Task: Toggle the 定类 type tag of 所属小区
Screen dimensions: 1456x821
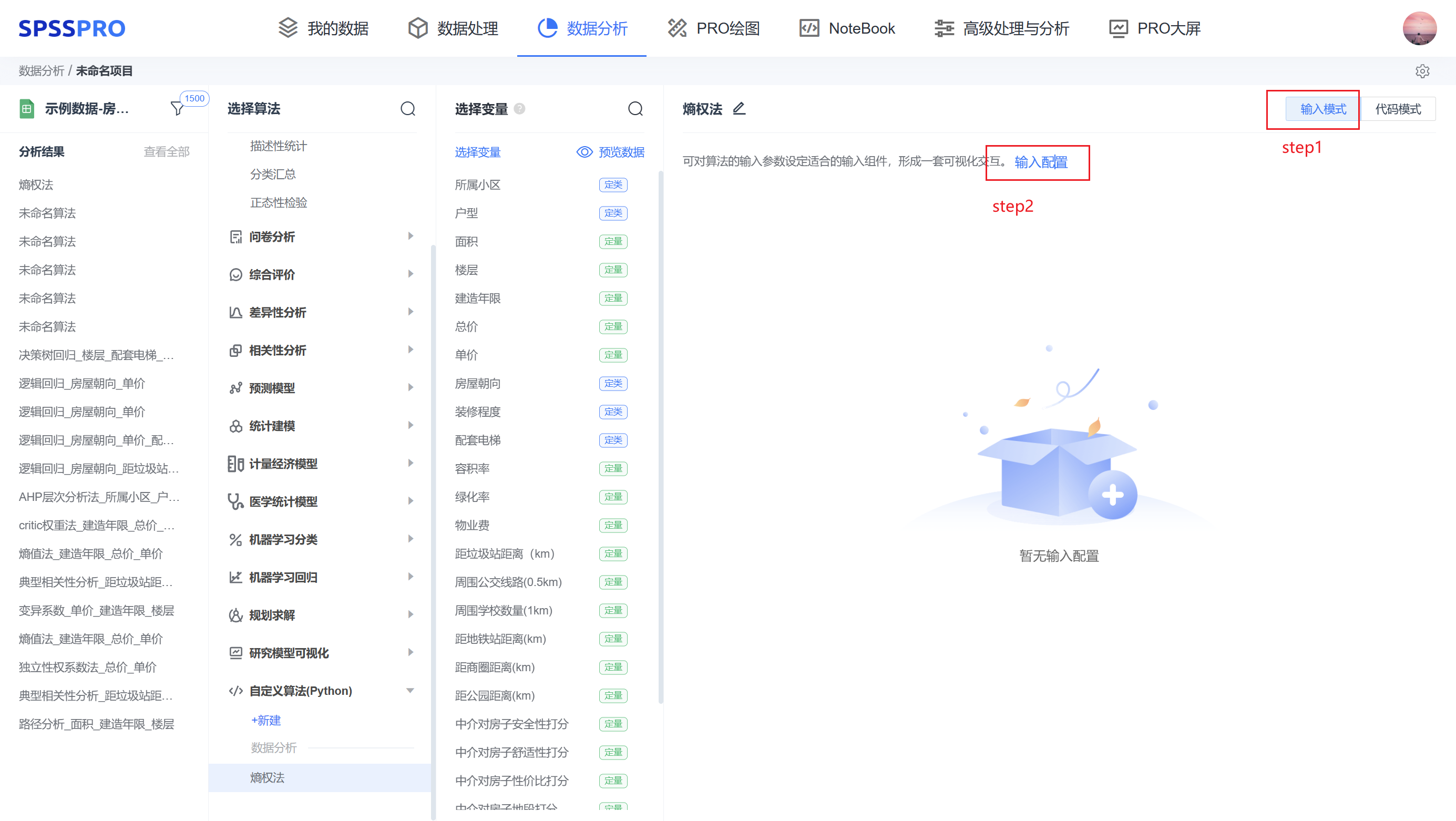Action: [613, 185]
